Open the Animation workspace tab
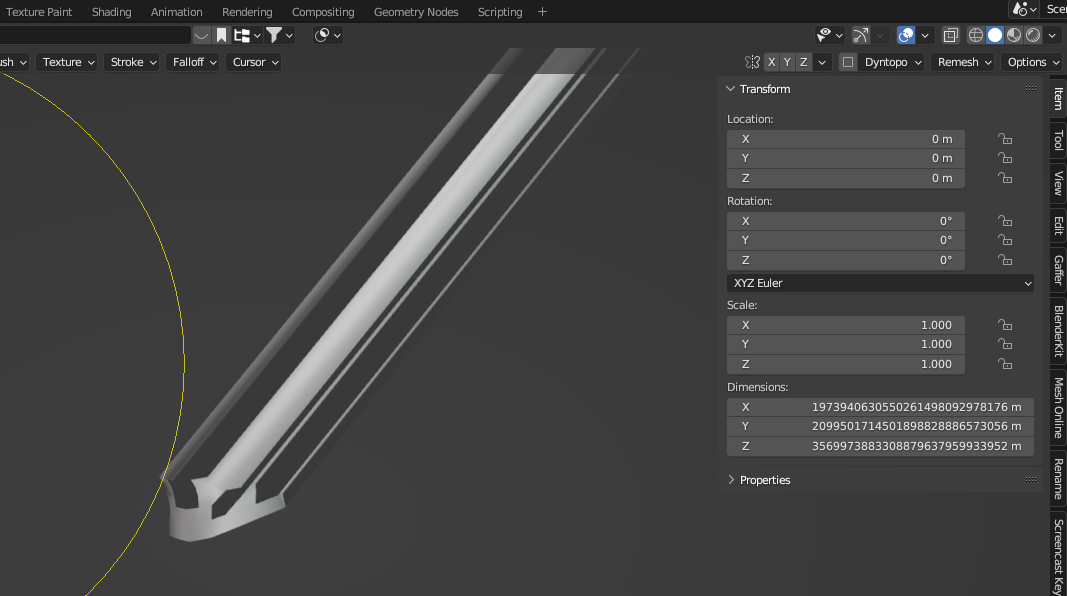1067x596 pixels. pyautogui.click(x=176, y=12)
